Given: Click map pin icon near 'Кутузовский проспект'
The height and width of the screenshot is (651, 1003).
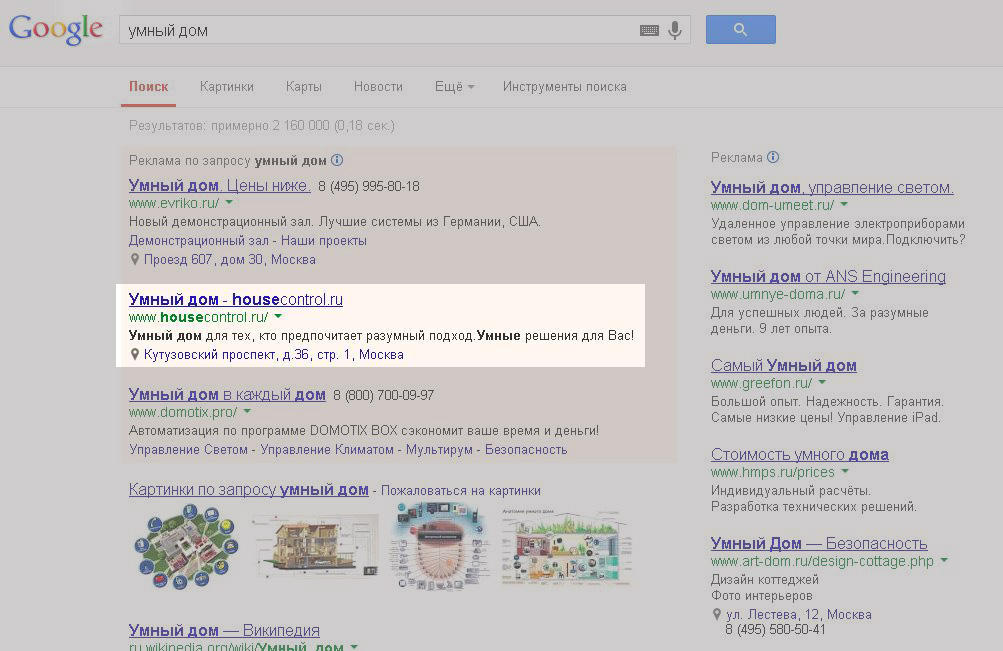Looking at the screenshot, I should (x=134, y=354).
